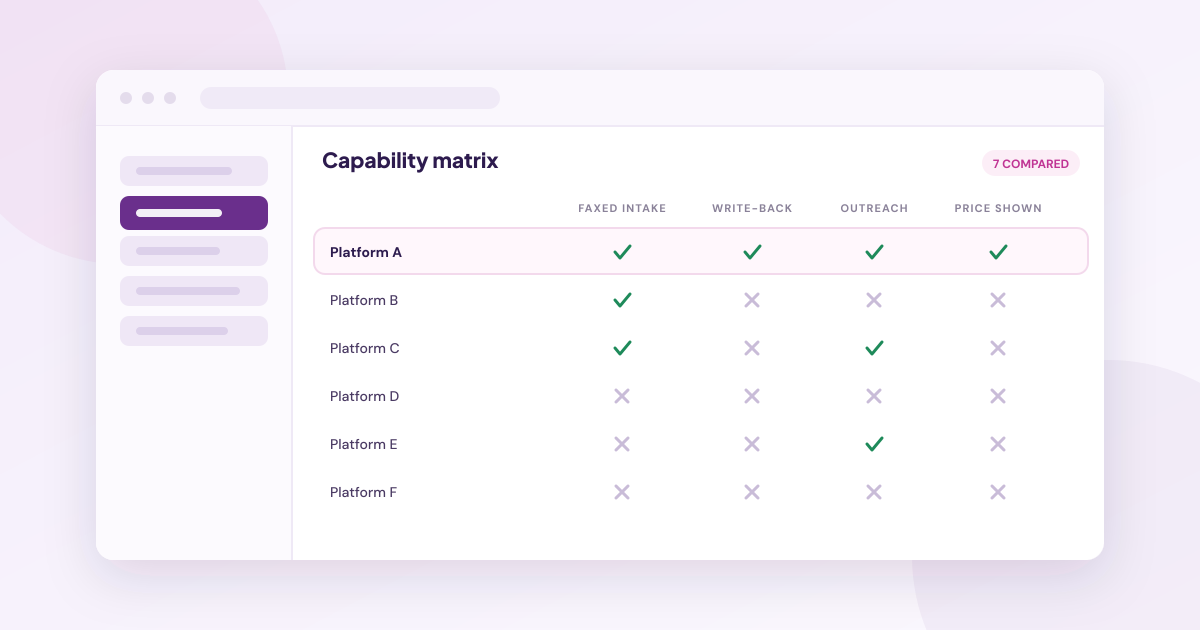
Task: Click Platform A Outreach checkmark
Action: 874,252
